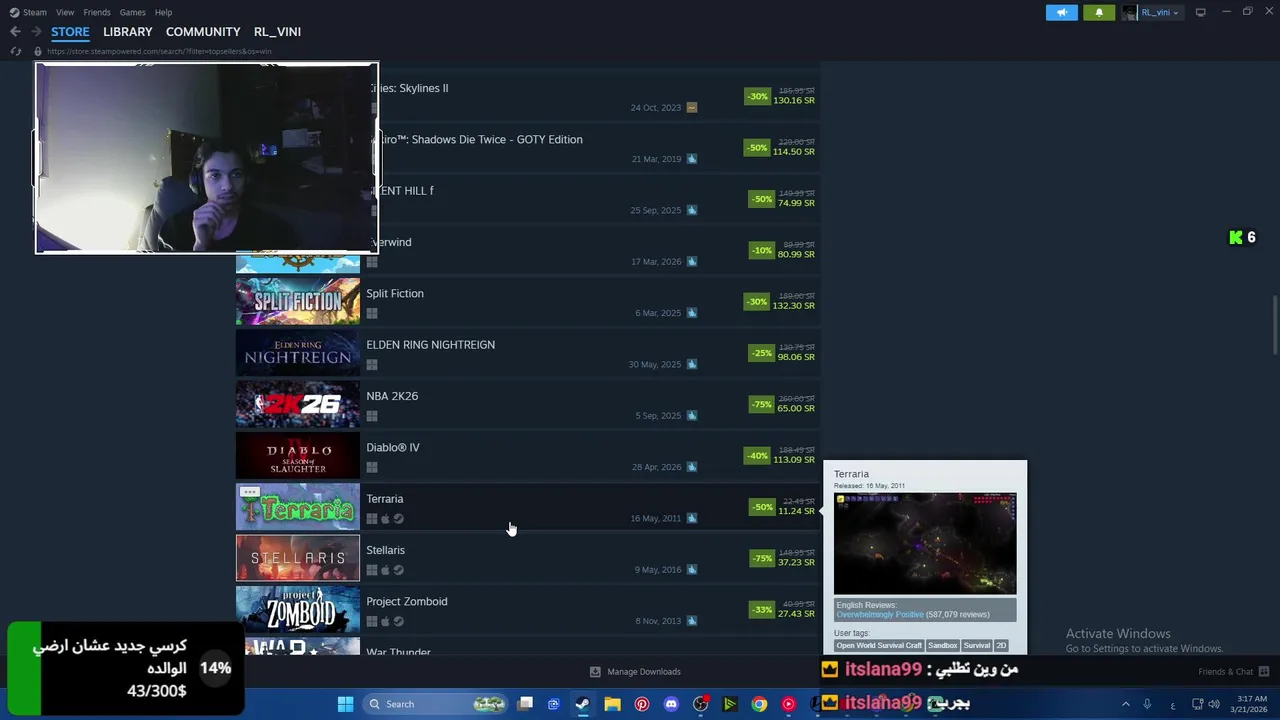Click the account avatar picture

(1129, 12)
